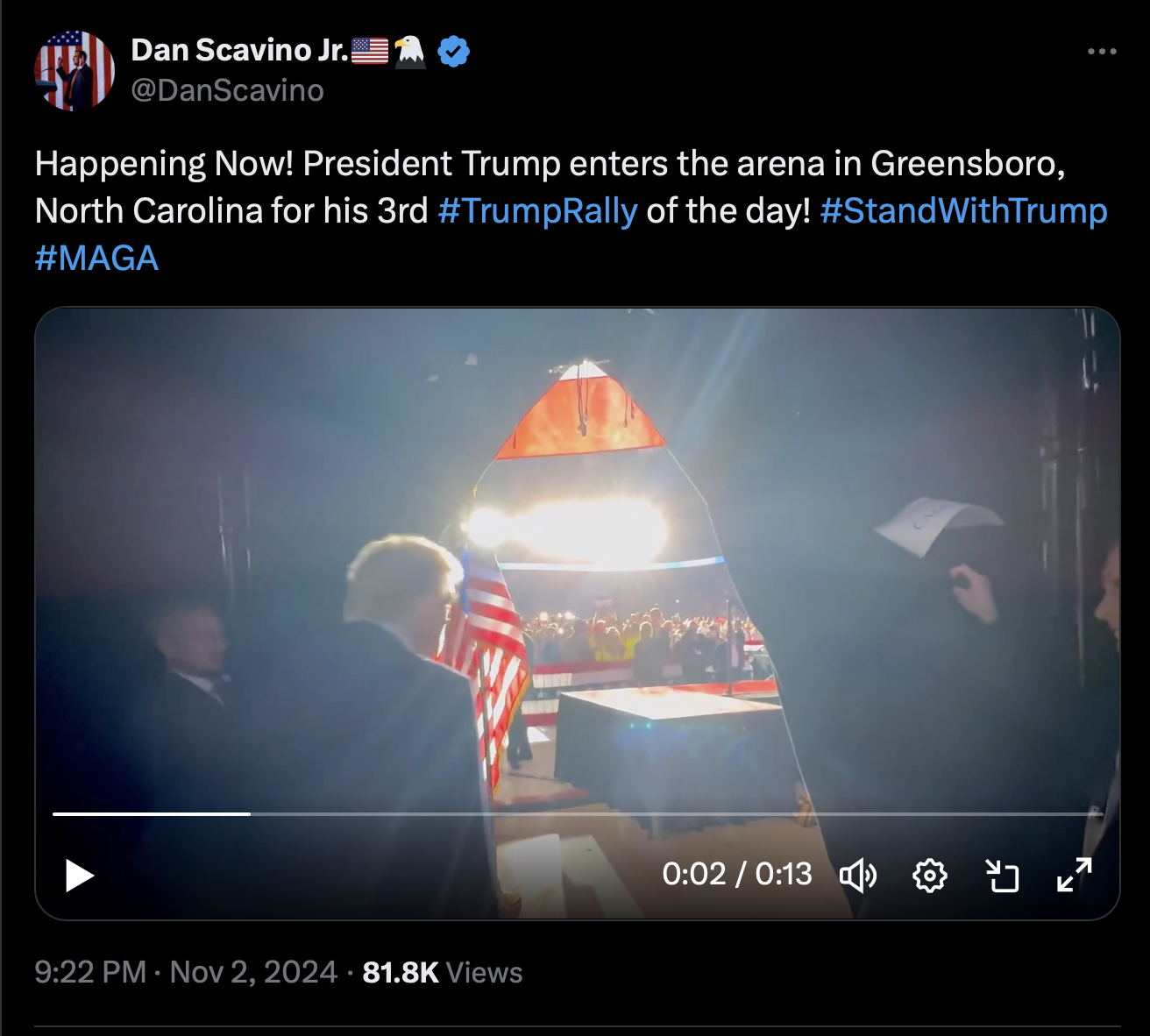Click the eagle emoji beside the name
Screen dimensions: 1150x1036
(409, 52)
